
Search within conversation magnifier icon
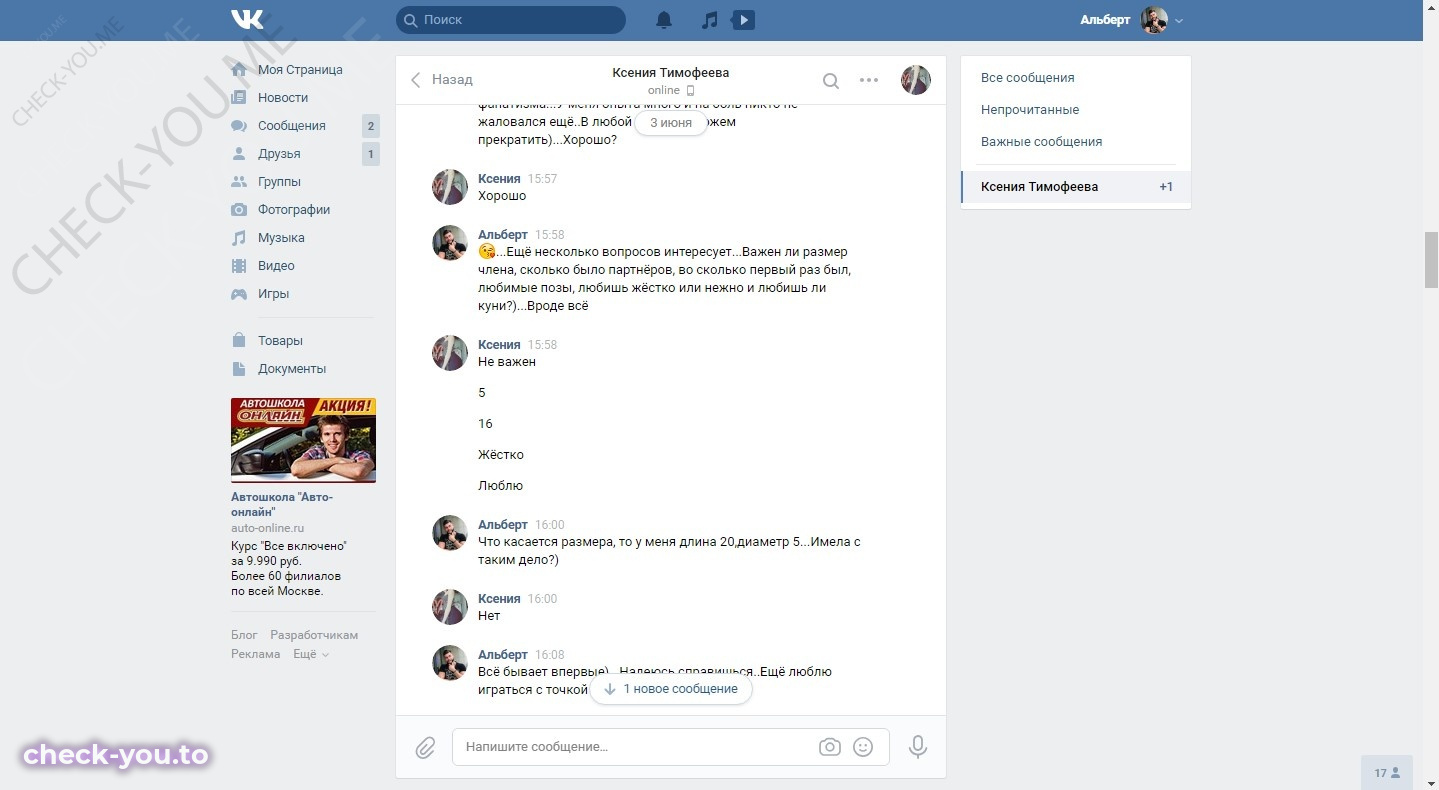click(x=831, y=81)
